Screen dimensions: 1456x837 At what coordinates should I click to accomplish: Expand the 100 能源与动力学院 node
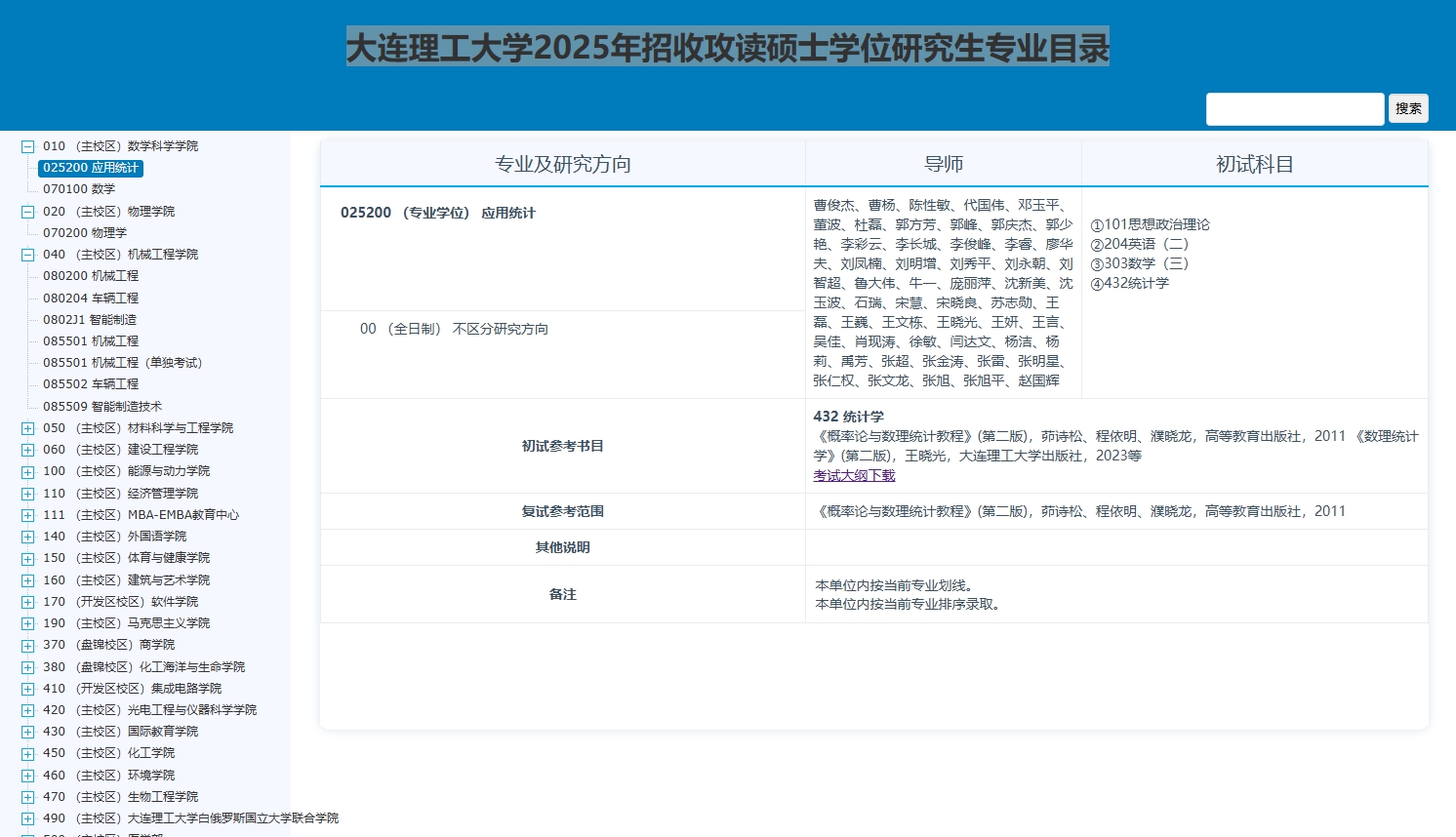28,471
